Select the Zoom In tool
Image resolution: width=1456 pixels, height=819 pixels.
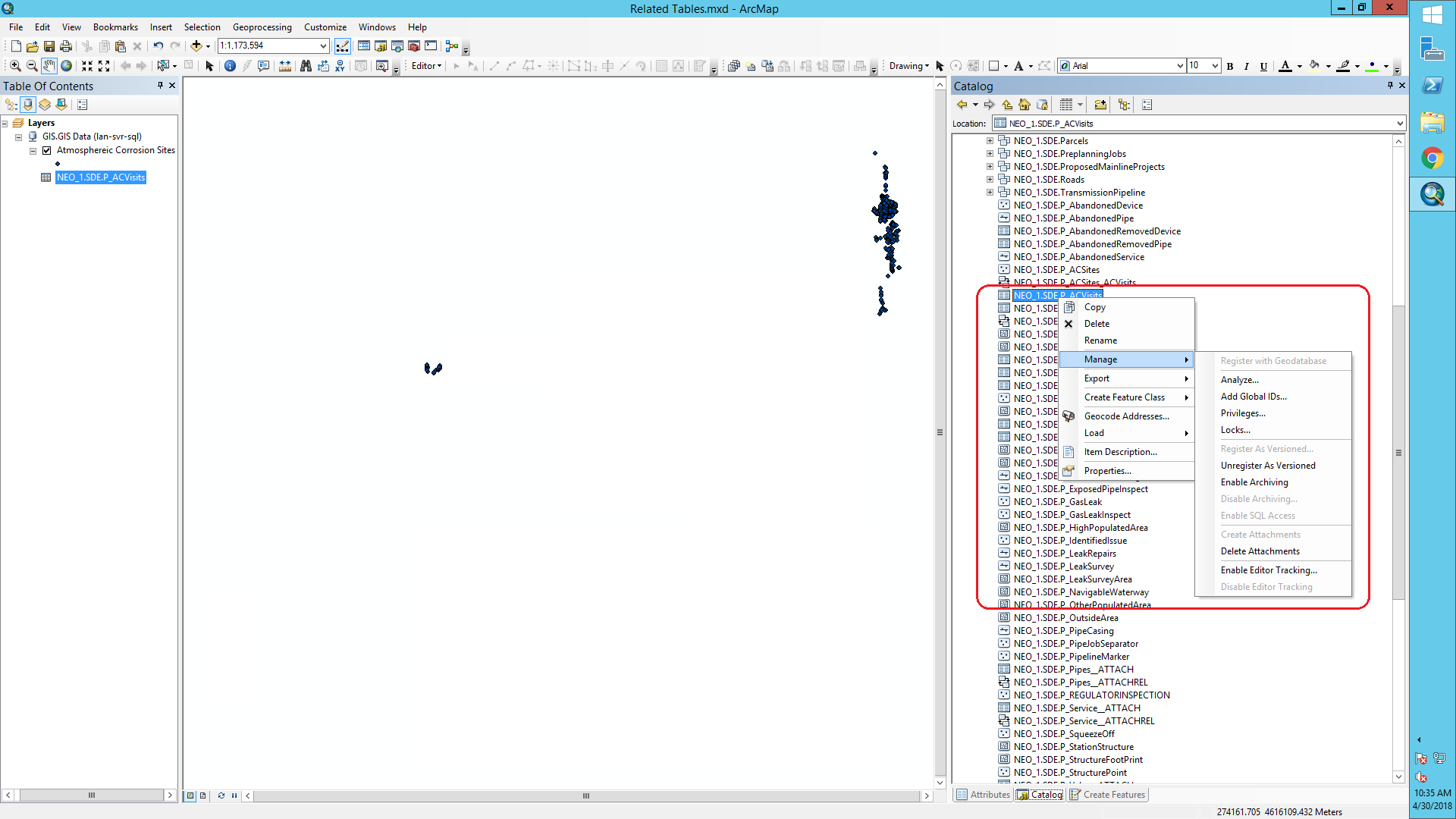[15, 66]
